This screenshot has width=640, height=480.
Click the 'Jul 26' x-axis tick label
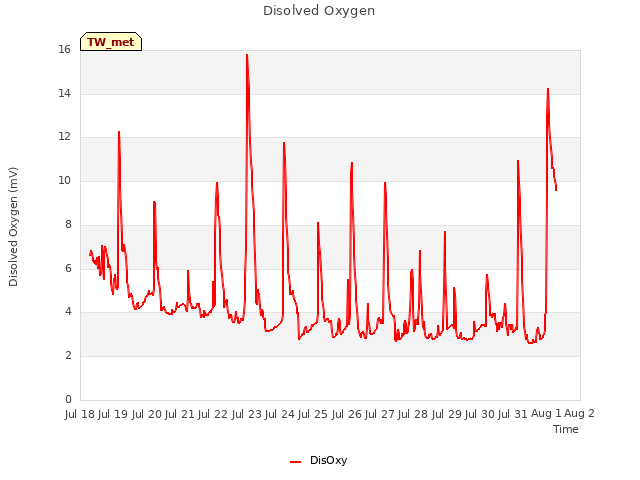tap(347, 414)
